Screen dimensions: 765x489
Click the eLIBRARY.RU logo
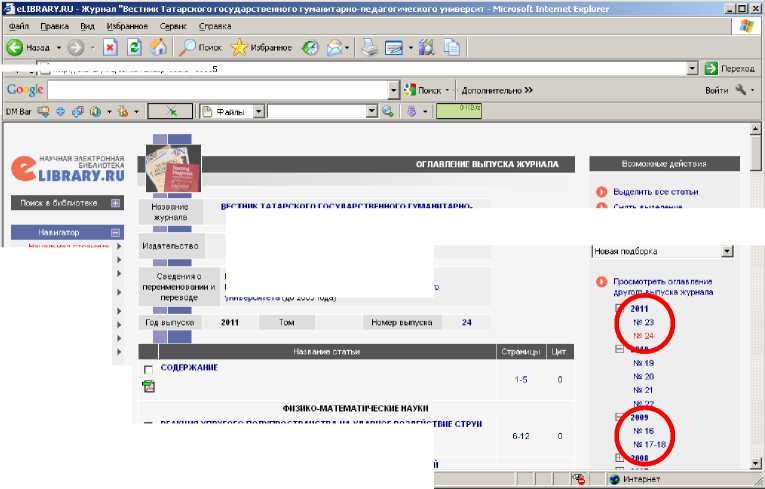[x=68, y=169]
